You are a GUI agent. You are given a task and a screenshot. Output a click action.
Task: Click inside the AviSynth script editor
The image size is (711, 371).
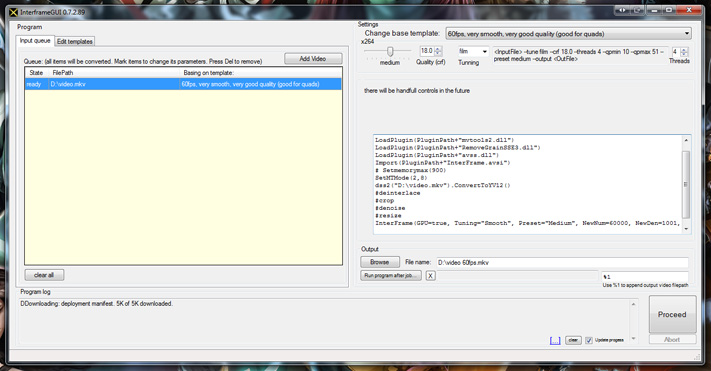coord(528,184)
